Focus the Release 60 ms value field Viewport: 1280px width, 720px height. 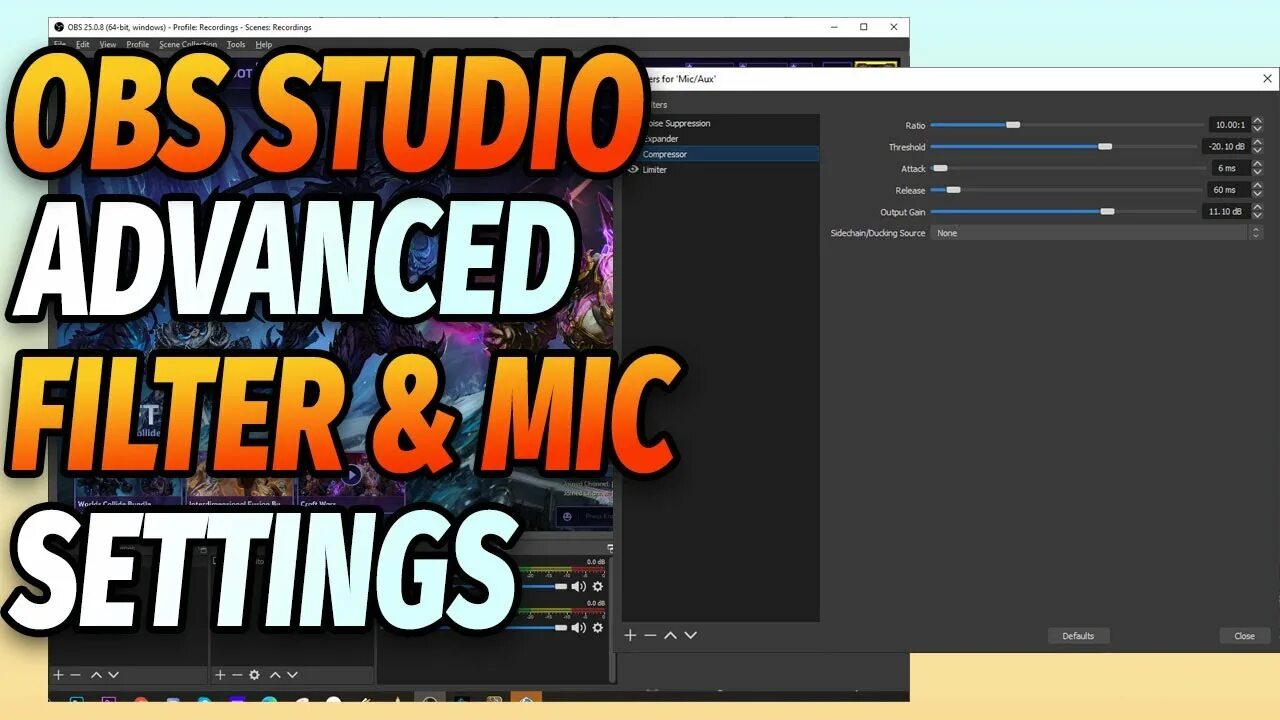pos(1229,190)
